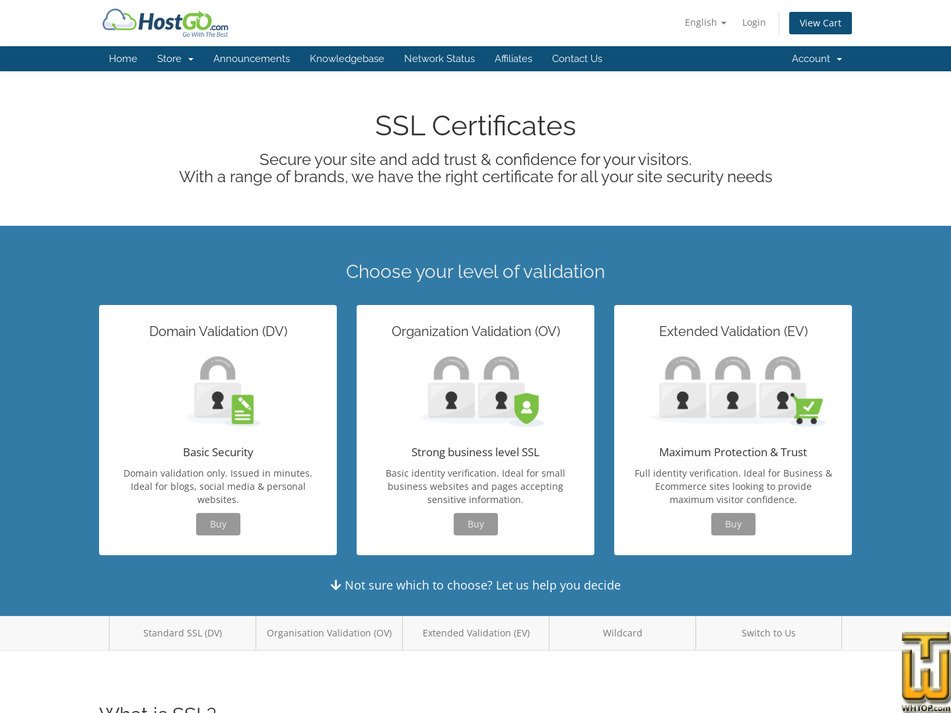Click View Cart

[x=820, y=22]
